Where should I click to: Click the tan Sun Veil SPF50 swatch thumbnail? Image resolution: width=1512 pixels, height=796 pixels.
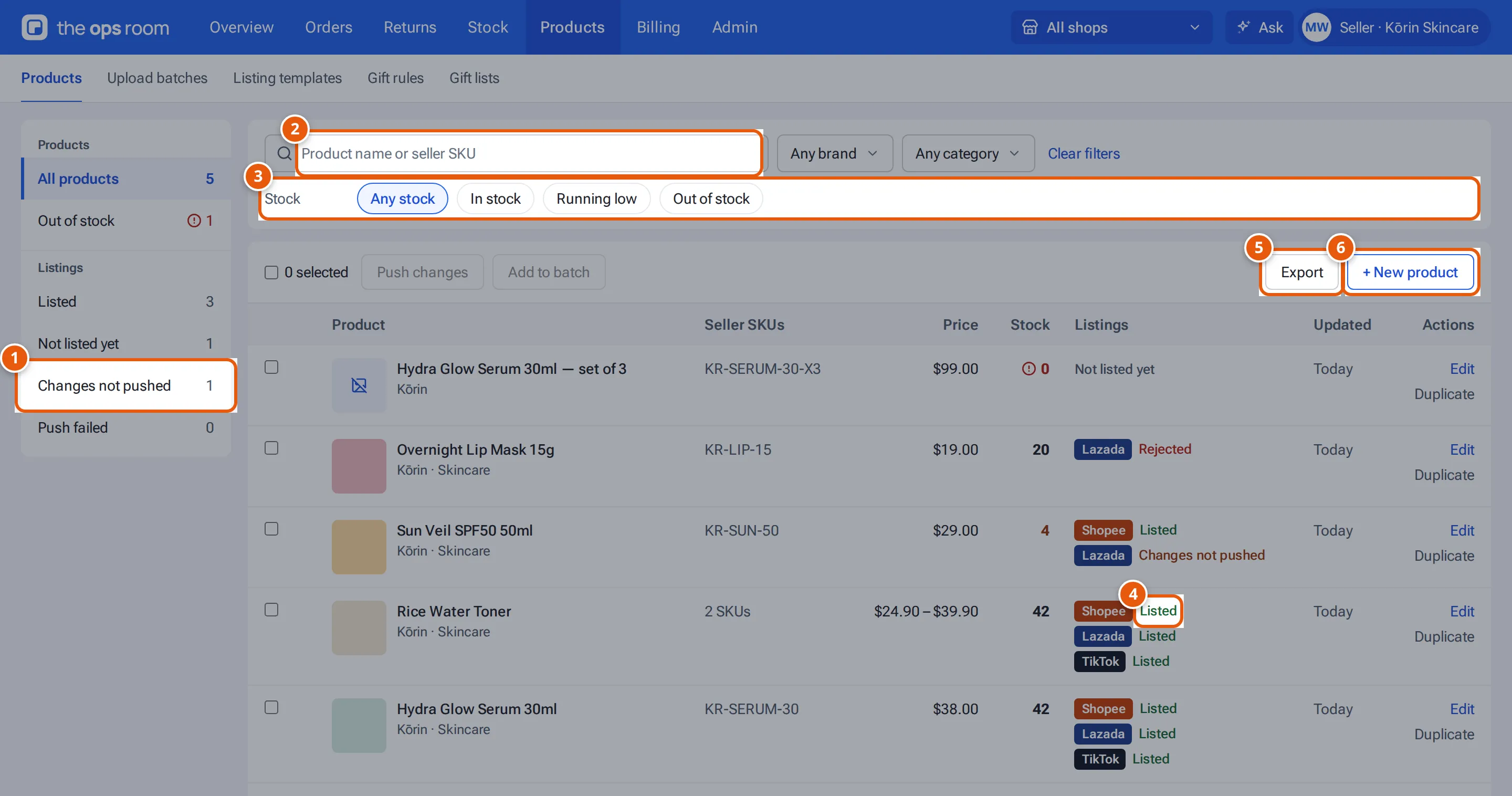(359, 547)
